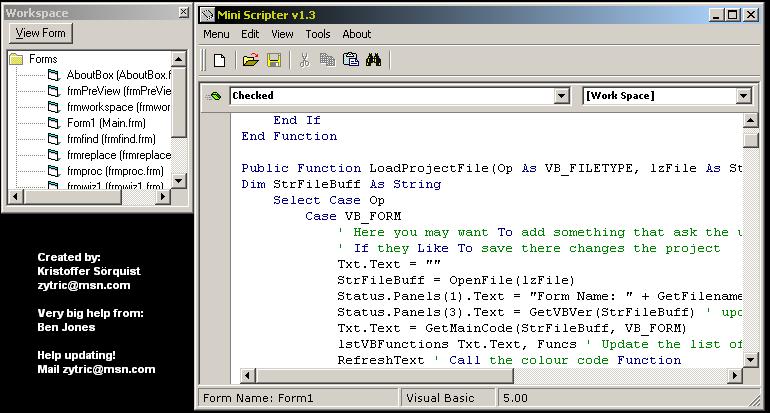This screenshot has height=413, width=770.
Task: Click the Copy toolbar icon
Action: coord(327,60)
